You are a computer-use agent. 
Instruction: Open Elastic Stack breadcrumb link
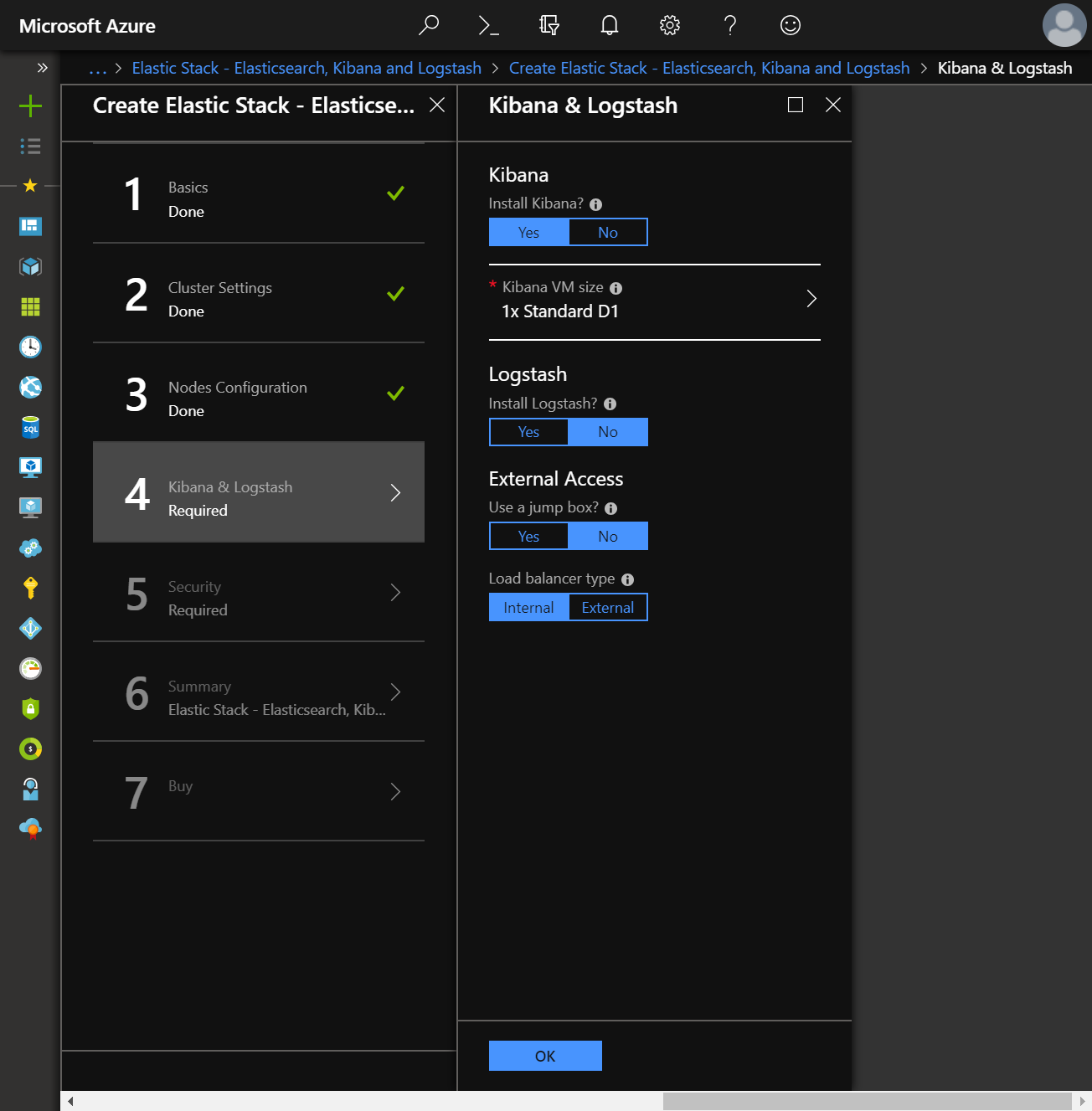tap(306, 68)
